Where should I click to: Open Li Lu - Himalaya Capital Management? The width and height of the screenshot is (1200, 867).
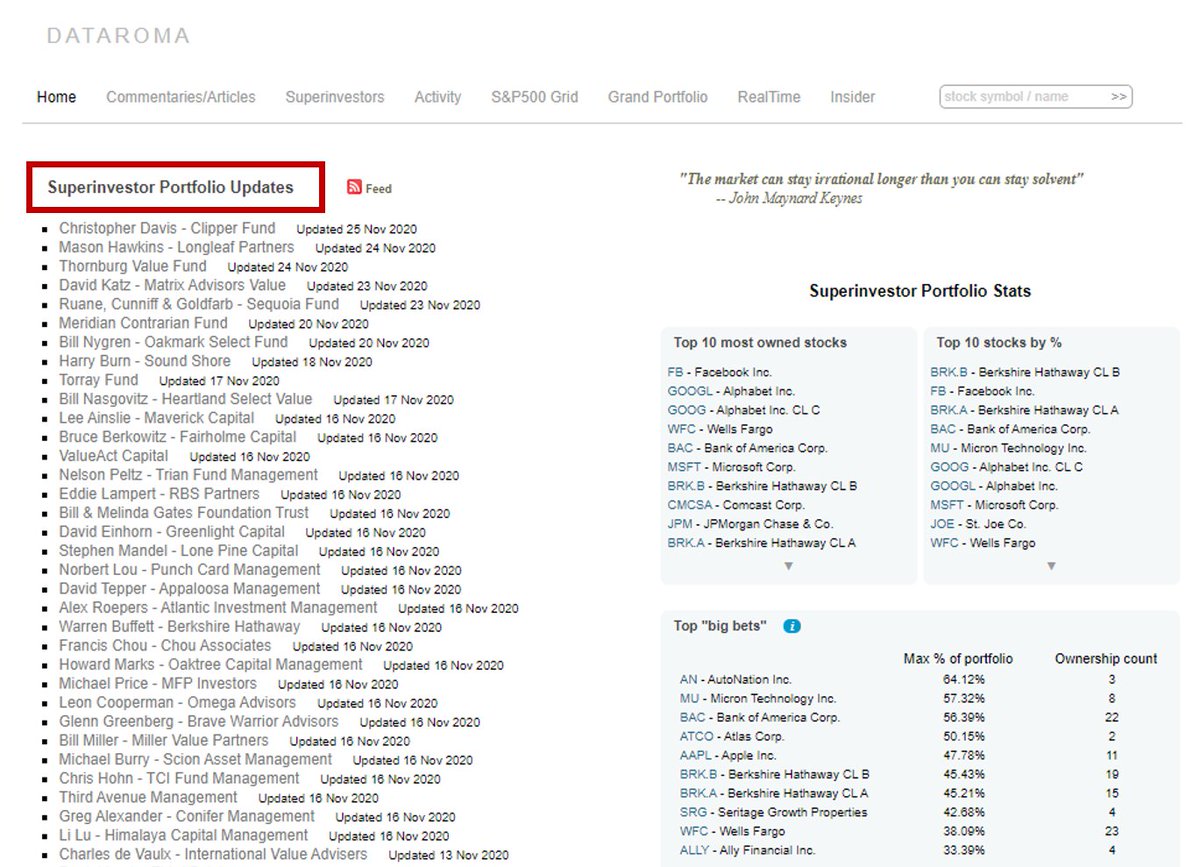[184, 836]
